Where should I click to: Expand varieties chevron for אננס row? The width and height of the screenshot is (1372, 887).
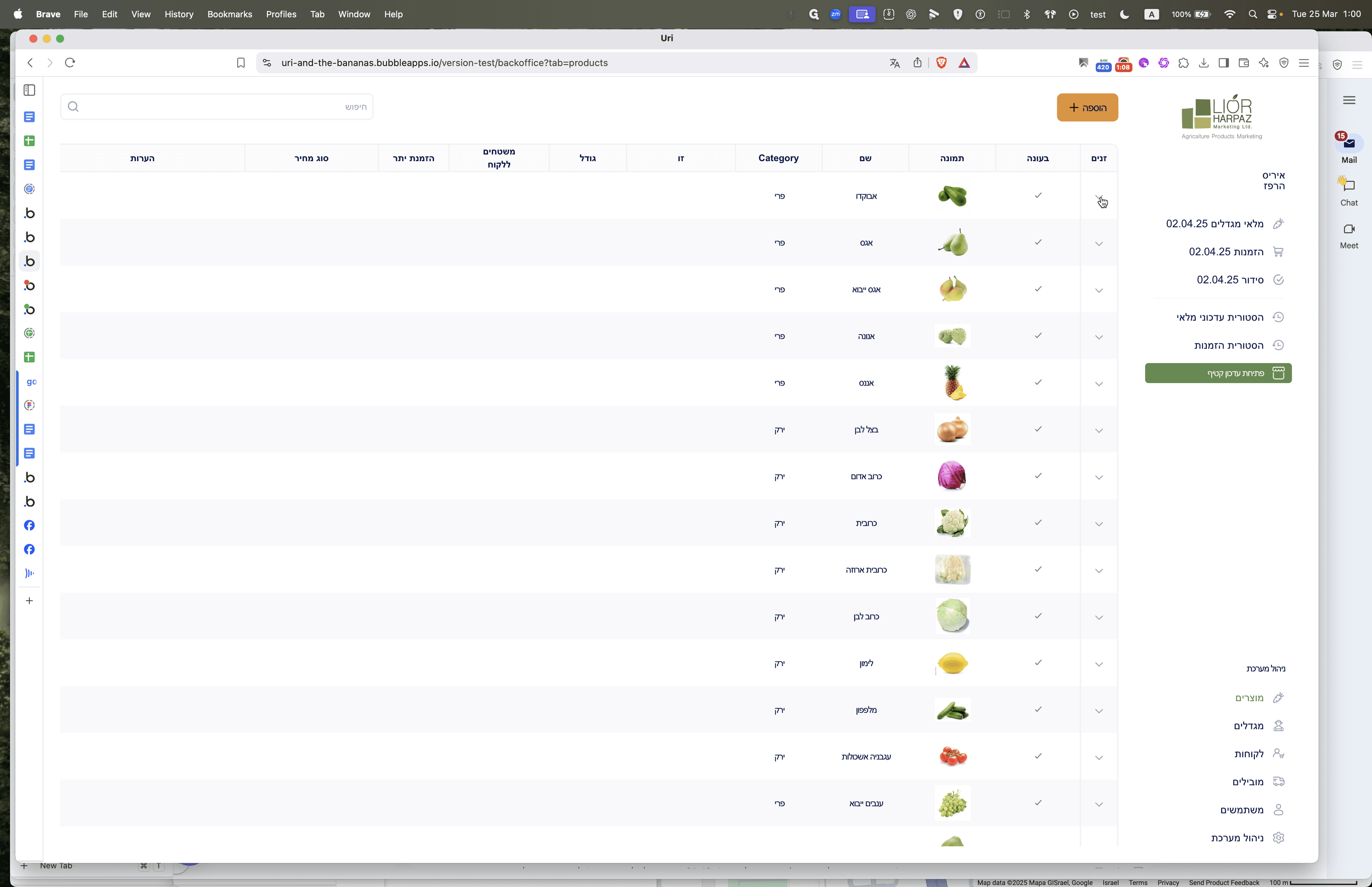coord(1099,383)
